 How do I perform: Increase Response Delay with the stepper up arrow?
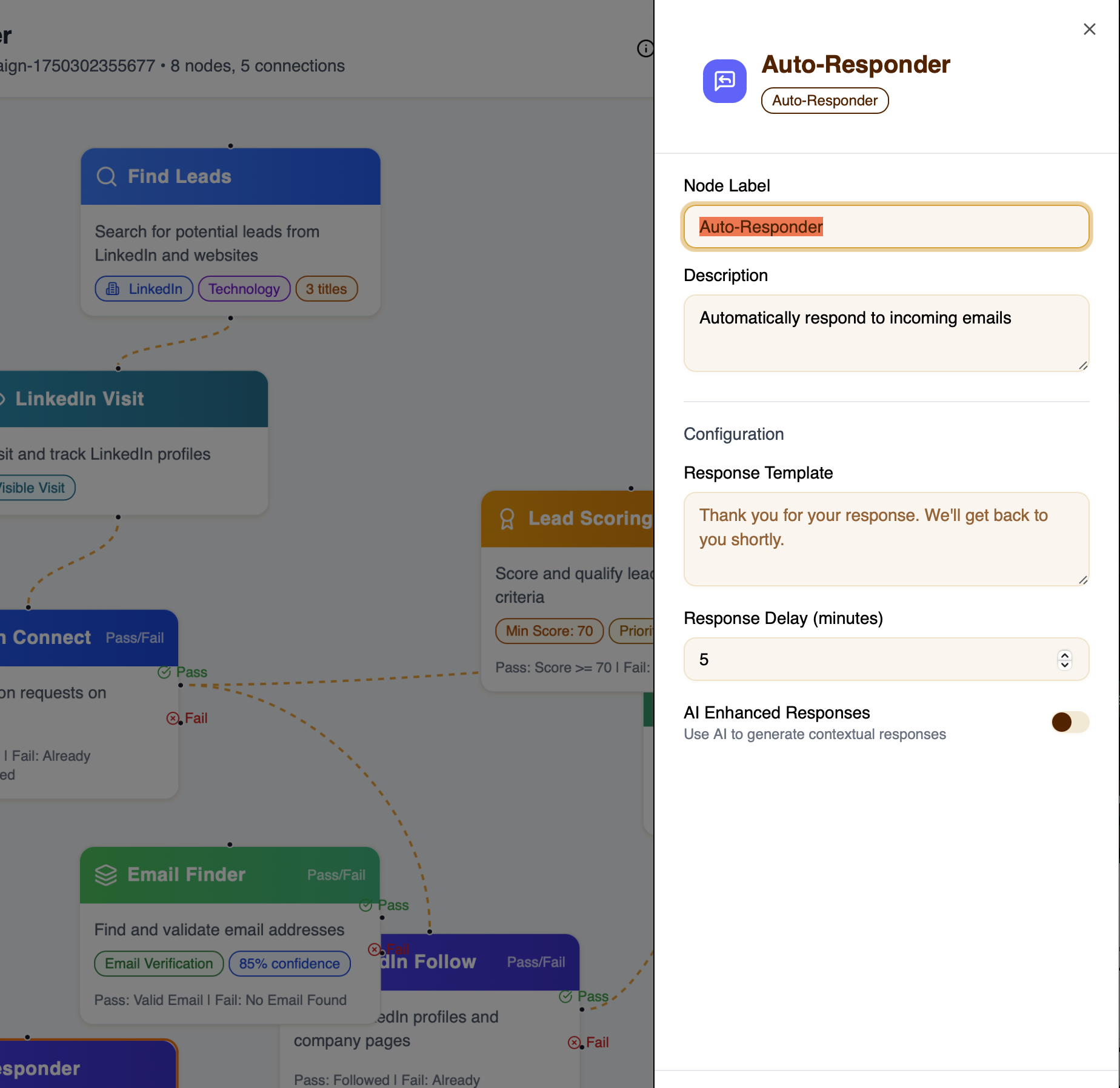click(x=1064, y=654)
